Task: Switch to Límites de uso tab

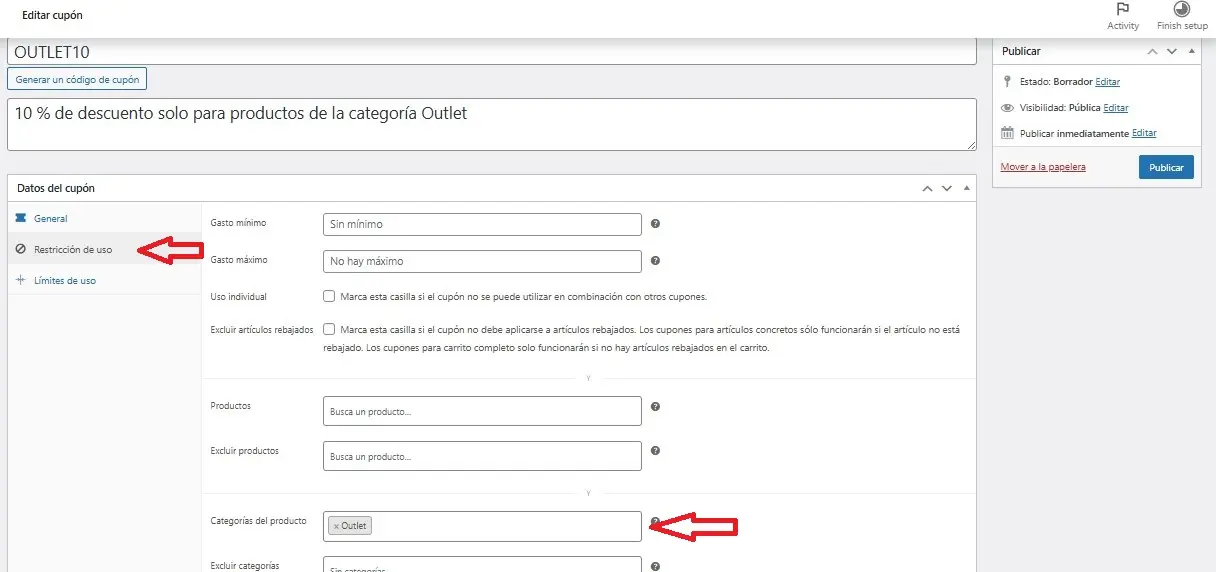Action: pos(64,281)
